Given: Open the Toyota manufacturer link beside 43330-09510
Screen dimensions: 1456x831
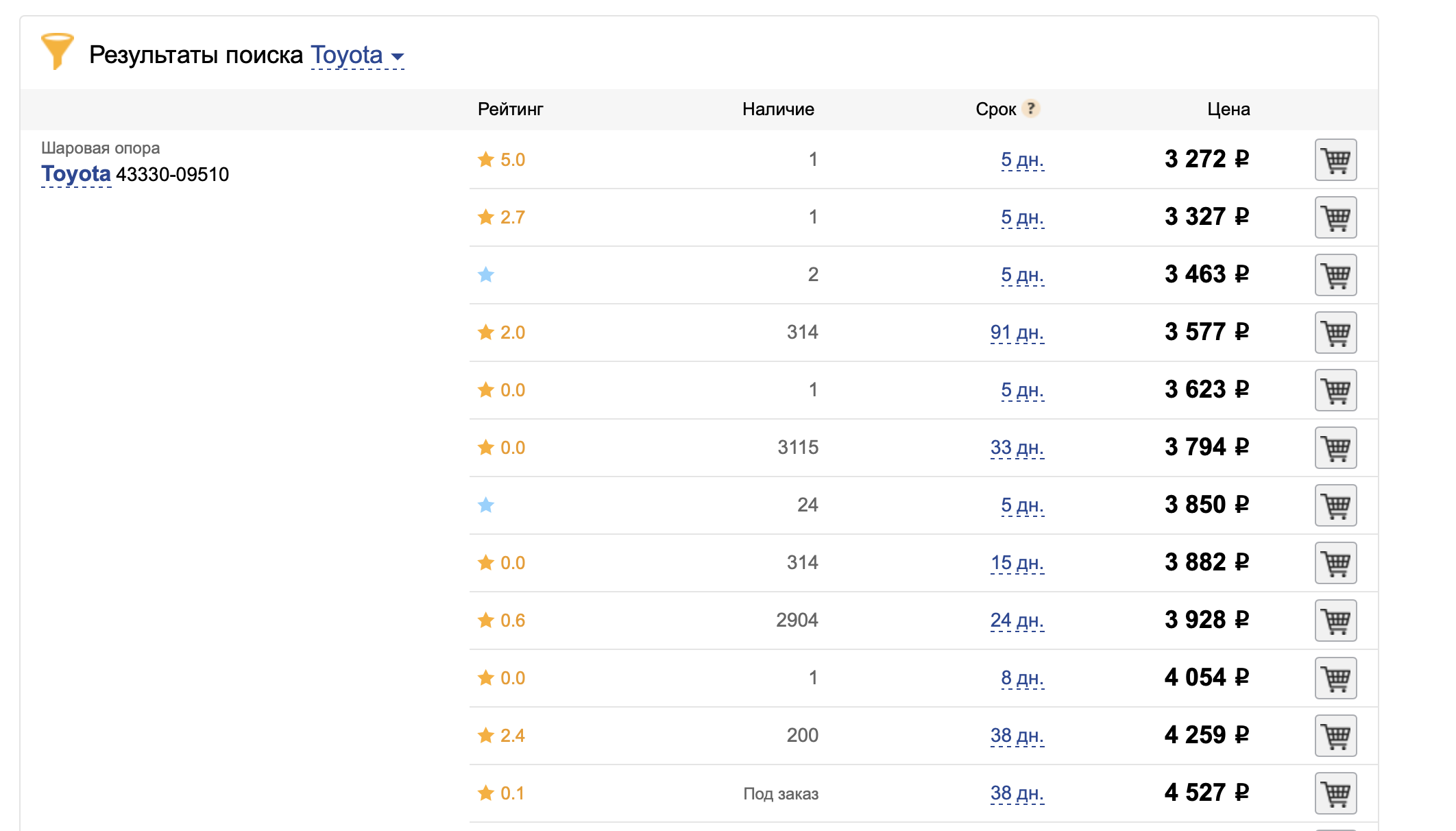Looking at the screenshot, I should coord(76,174).
